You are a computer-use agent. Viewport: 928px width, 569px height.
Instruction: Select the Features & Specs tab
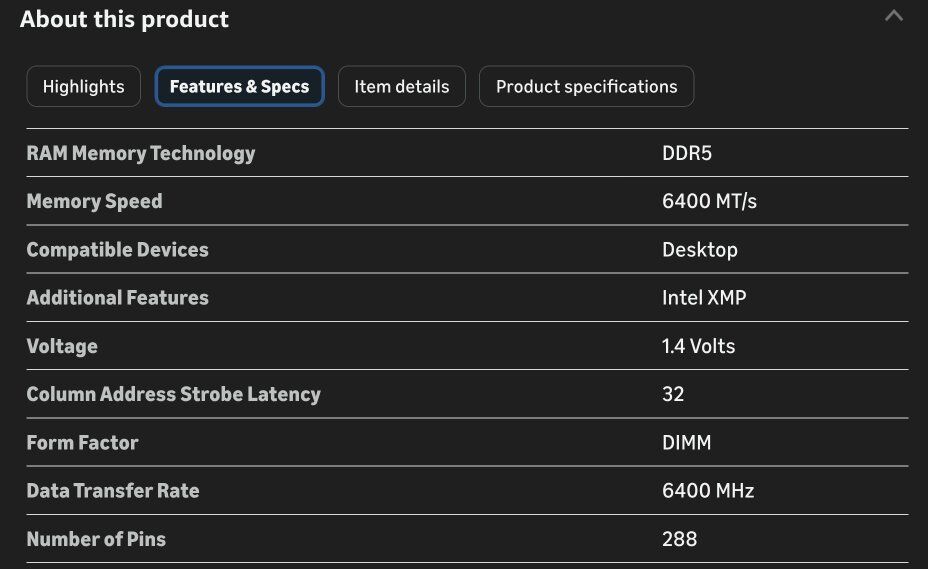click(x=239, y=87)
